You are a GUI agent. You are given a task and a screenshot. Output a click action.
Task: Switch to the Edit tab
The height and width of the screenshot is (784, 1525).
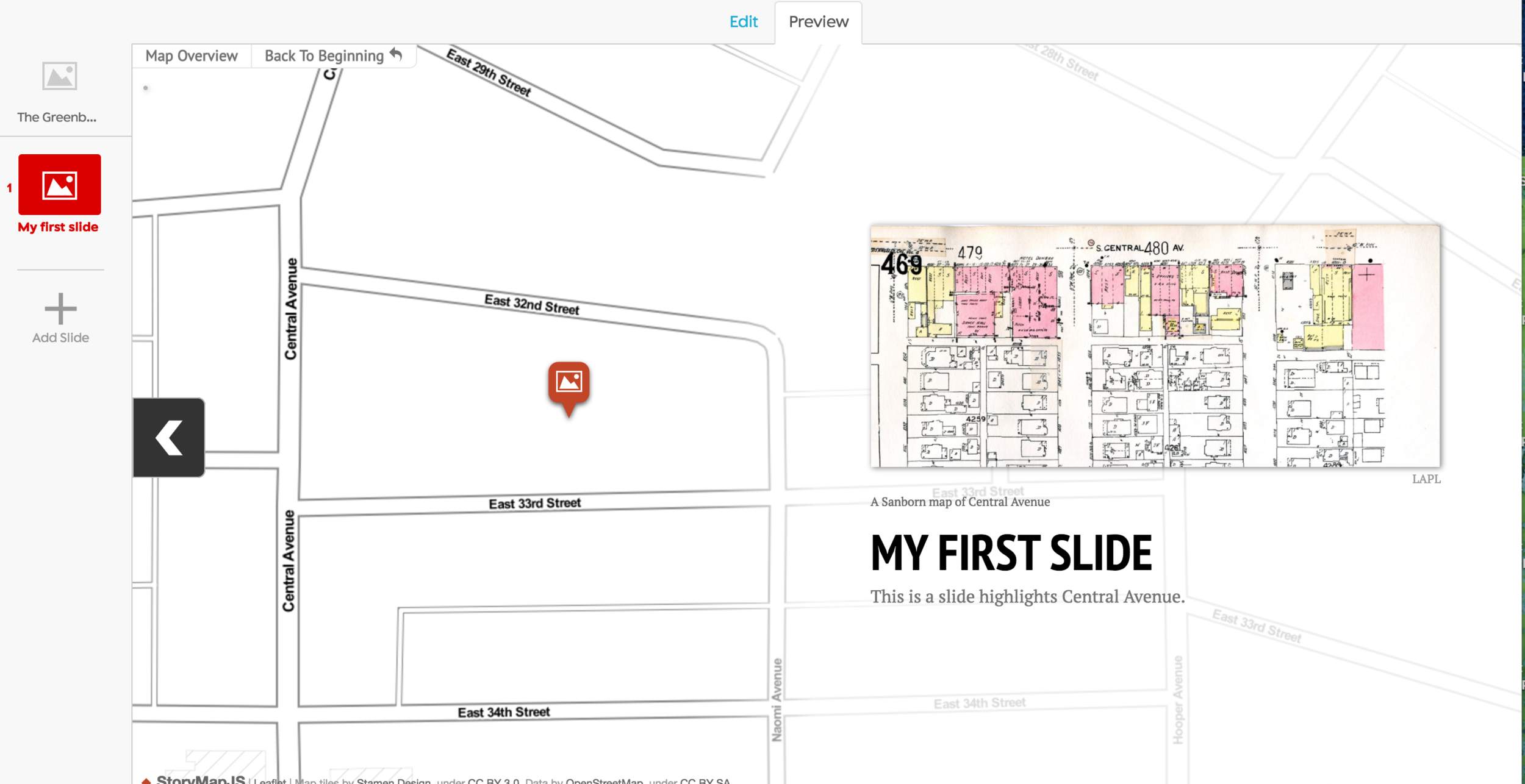(x=743, y=22)
